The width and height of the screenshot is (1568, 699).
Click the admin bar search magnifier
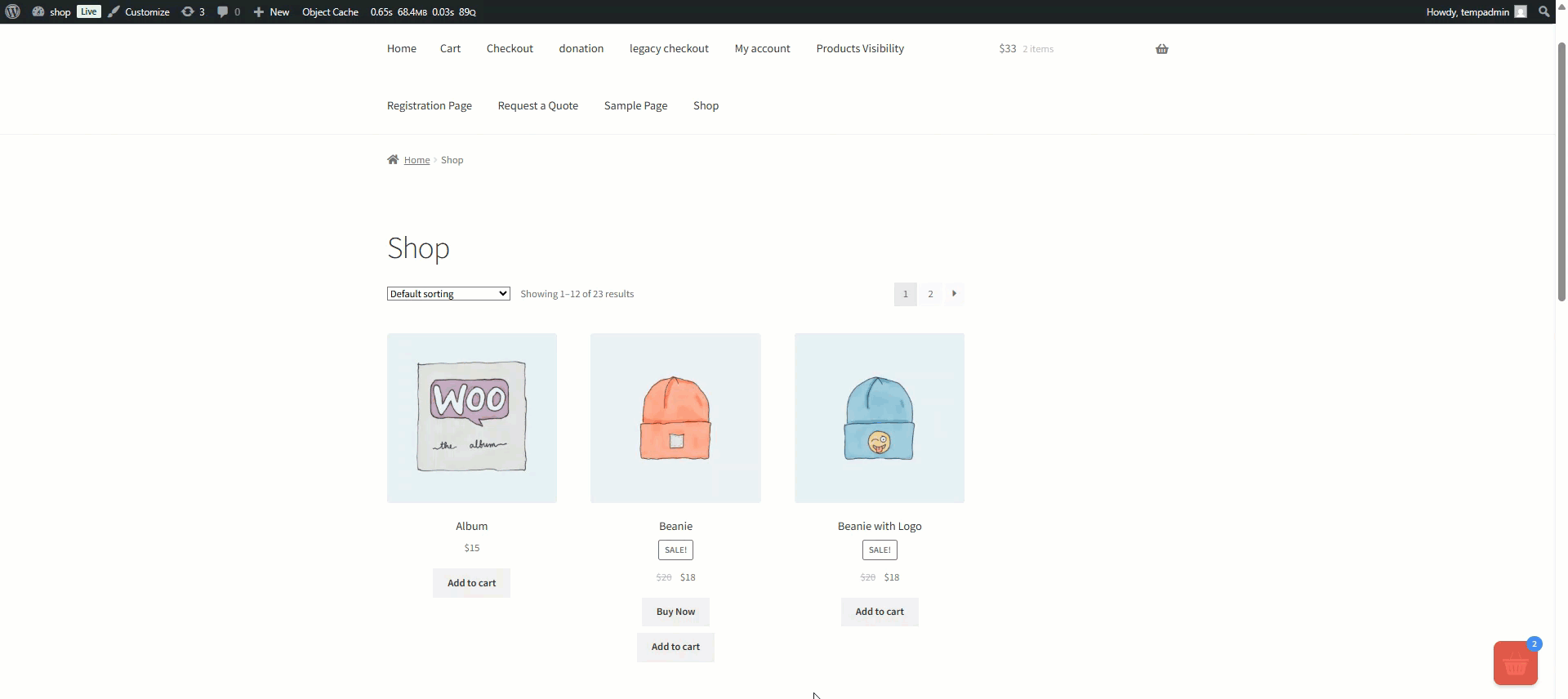tap(1543, 11)
